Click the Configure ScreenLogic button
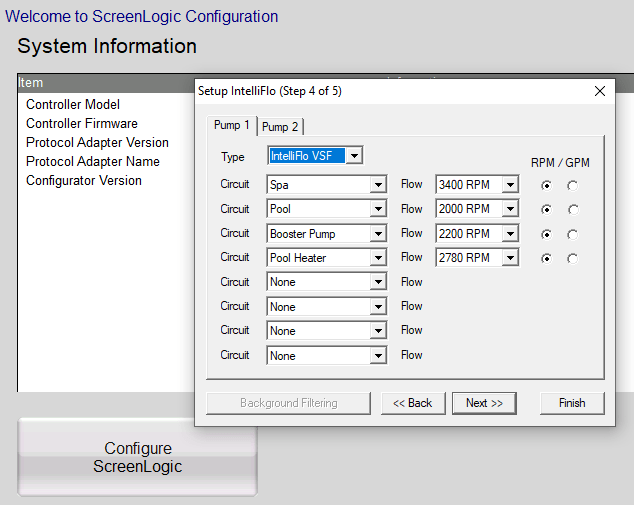Screen dimensions: 634x505 137,457
